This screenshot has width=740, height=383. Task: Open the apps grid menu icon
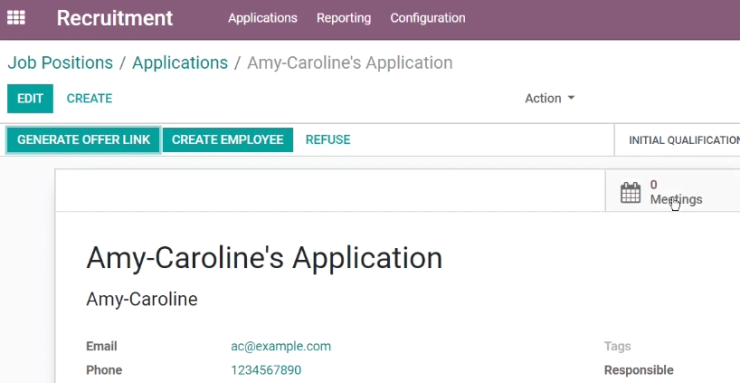[x=16, y=18]
